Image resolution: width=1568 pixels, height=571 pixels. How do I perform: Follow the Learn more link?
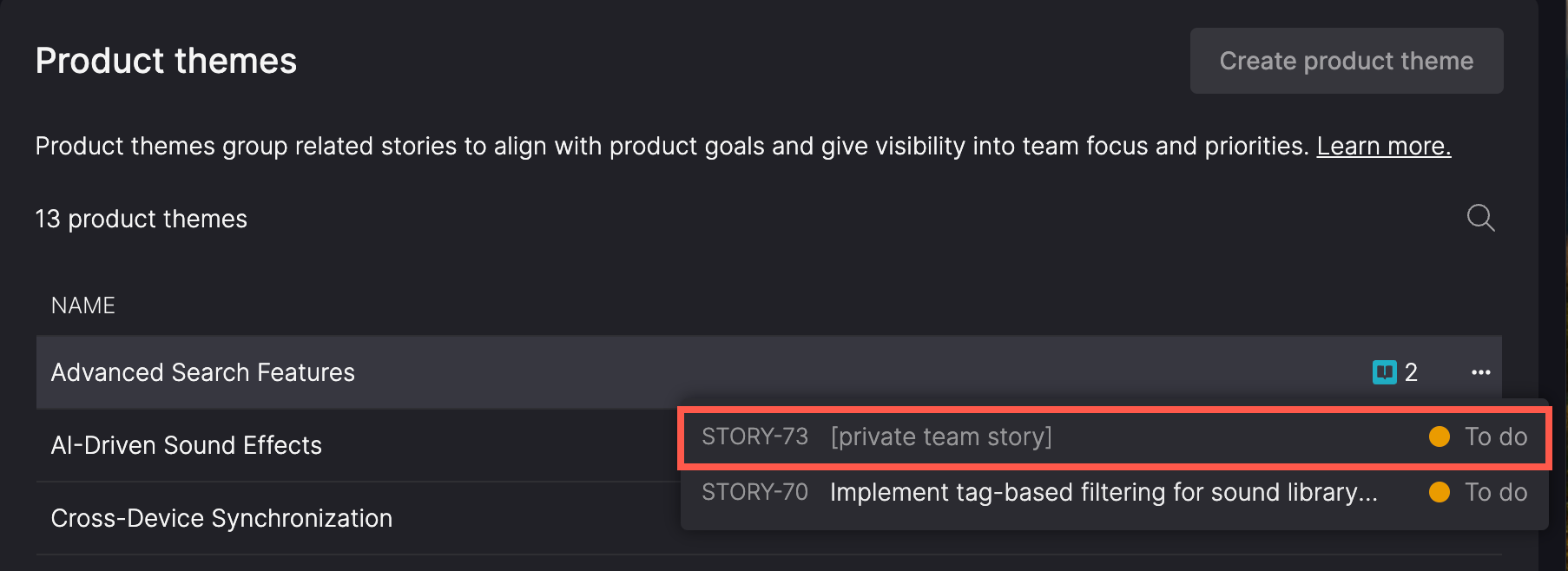click(x=1383, y=146)
